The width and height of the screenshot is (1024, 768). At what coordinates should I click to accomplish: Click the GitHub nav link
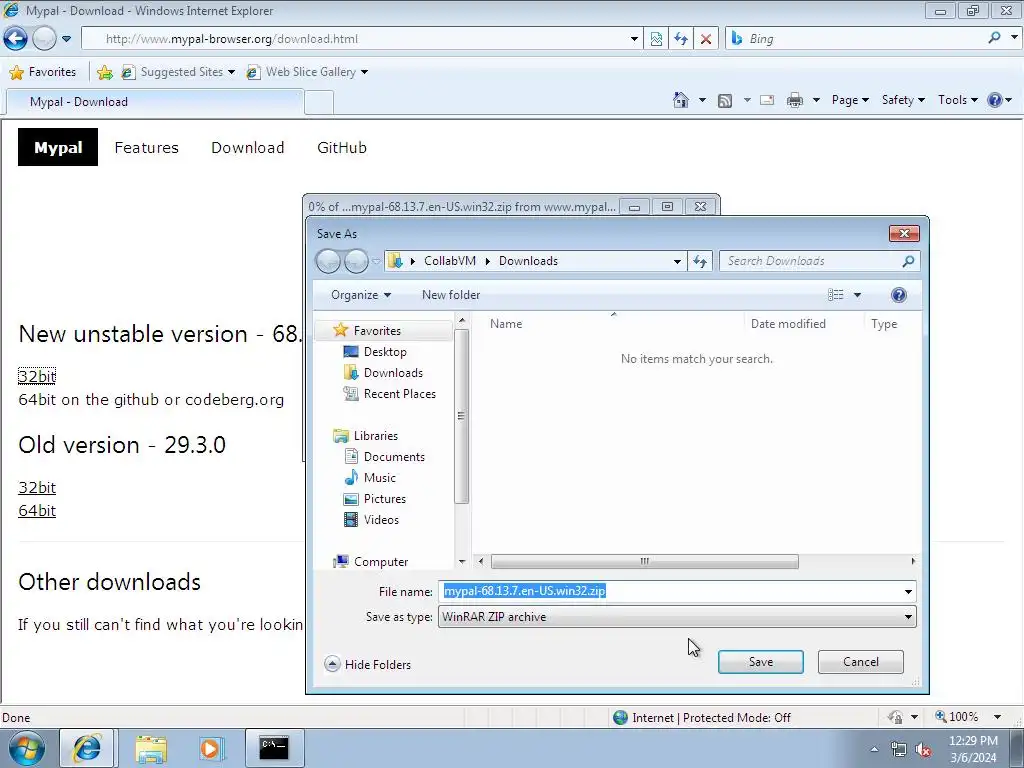click(x=342, y=148)
